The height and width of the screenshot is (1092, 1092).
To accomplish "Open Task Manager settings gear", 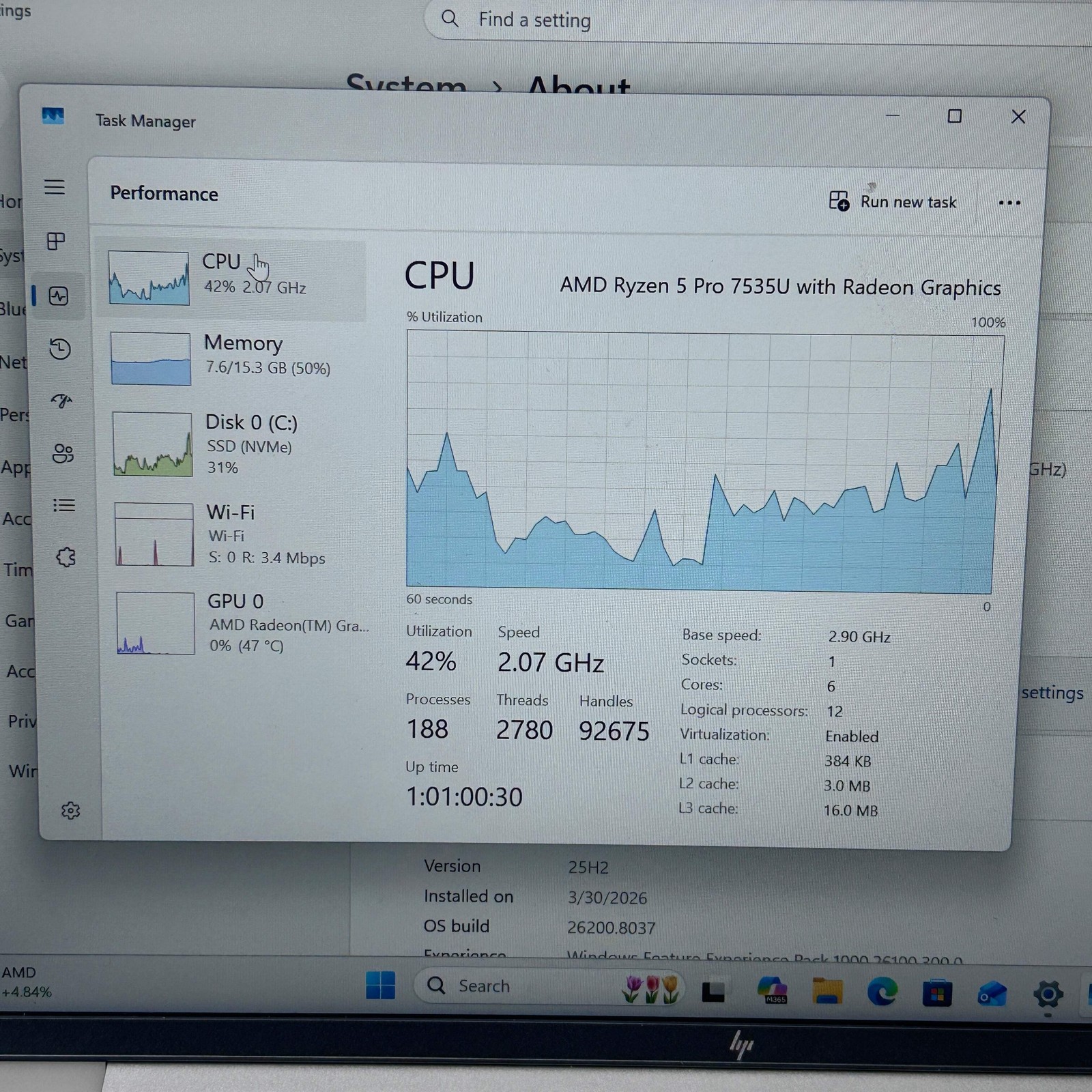I will click(x=70, y=810).
